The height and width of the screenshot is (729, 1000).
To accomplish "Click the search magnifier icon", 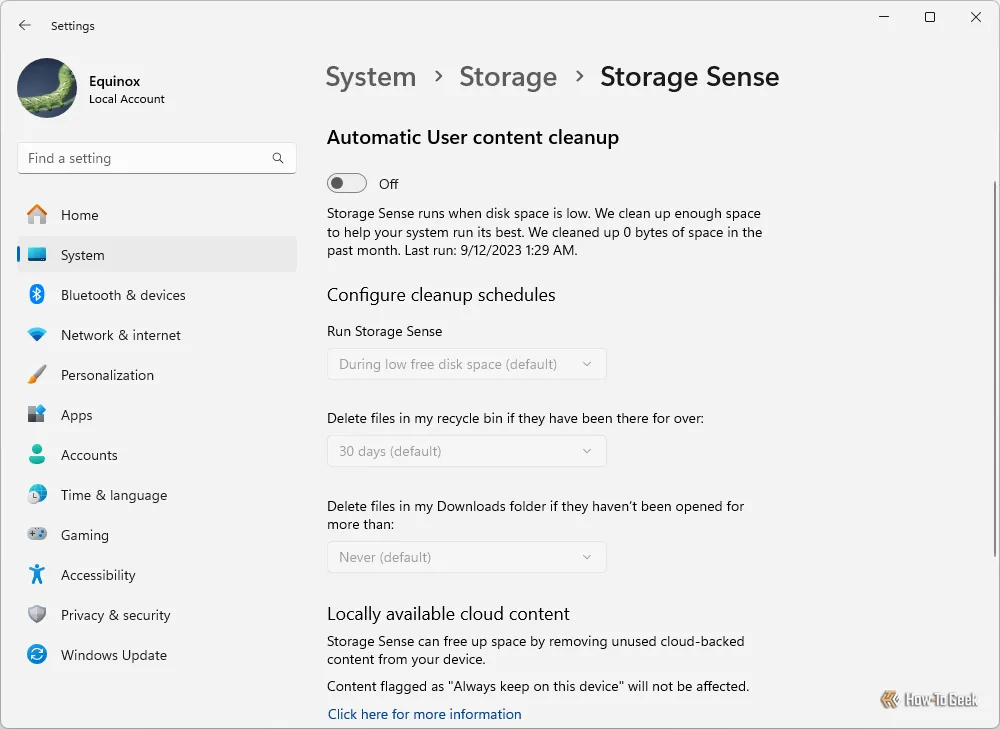I will pyautogui.click(x=278, y=158).
